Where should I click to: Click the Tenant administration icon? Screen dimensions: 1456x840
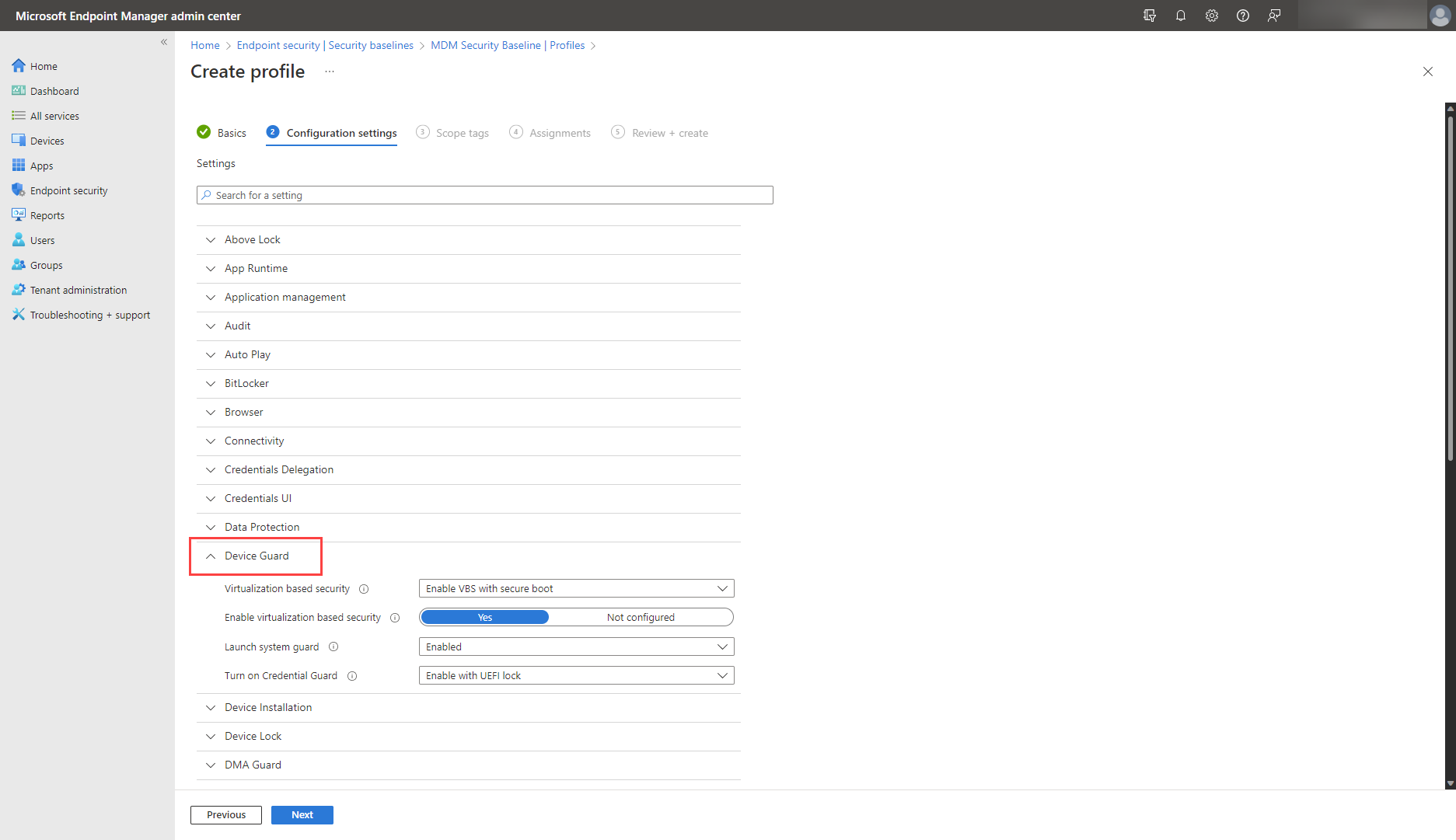(x=19, y=290)
